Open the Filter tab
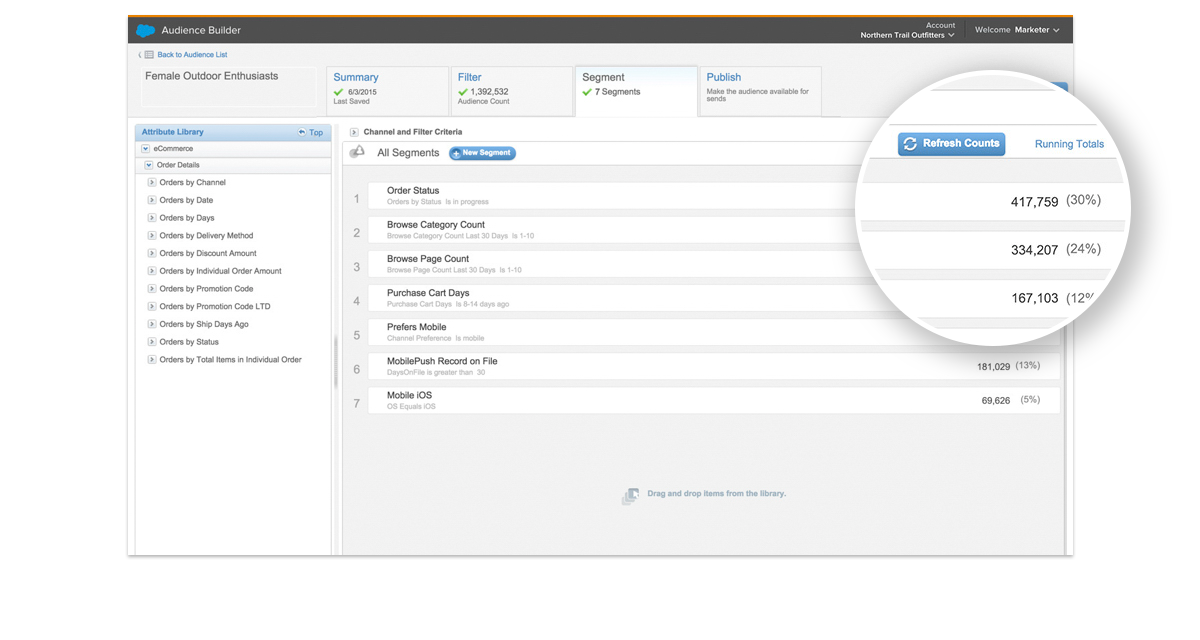Image resolution: width=1200 pixels, height=640 pixels. click(x=470, y=77)
